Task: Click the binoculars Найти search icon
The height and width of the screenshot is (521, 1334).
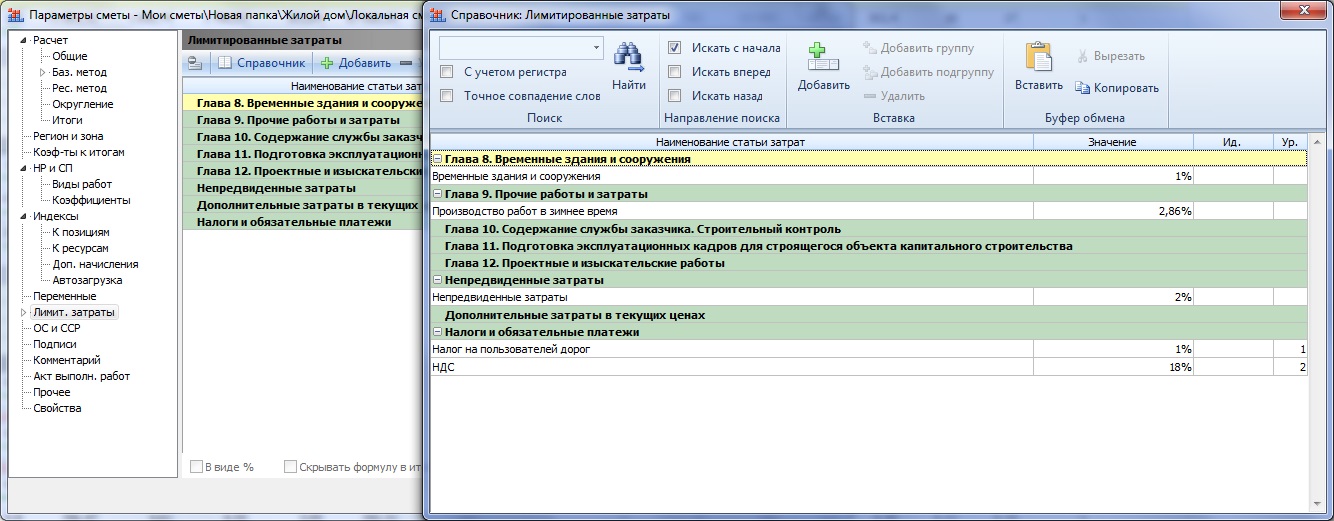Action: coord(628,59)
